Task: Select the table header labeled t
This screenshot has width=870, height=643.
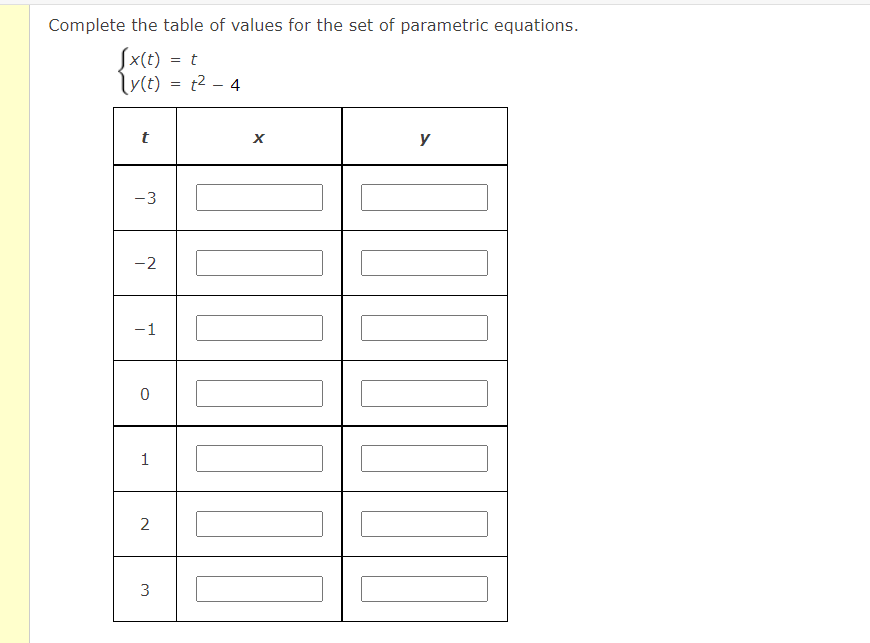Action: 145,136
